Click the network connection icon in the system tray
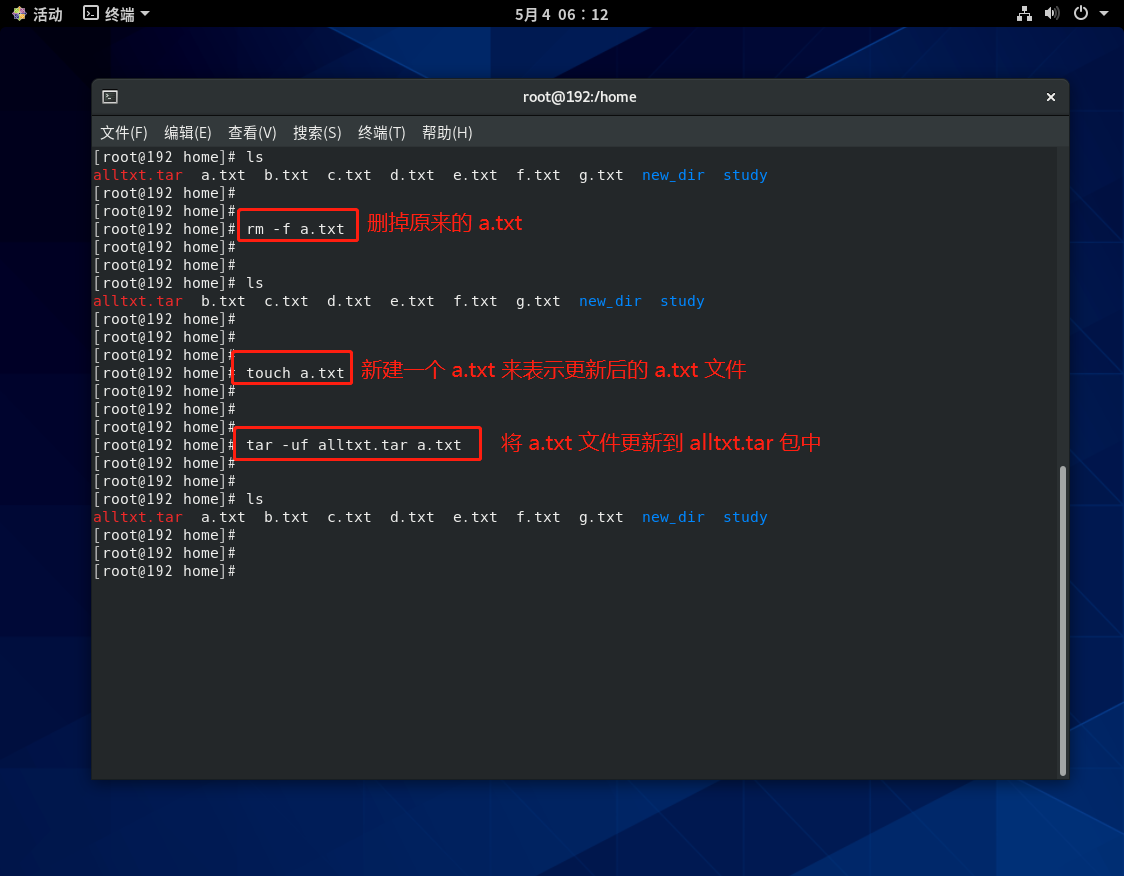This screenshot has height=876, width=1124. (x=1024, y=14)
